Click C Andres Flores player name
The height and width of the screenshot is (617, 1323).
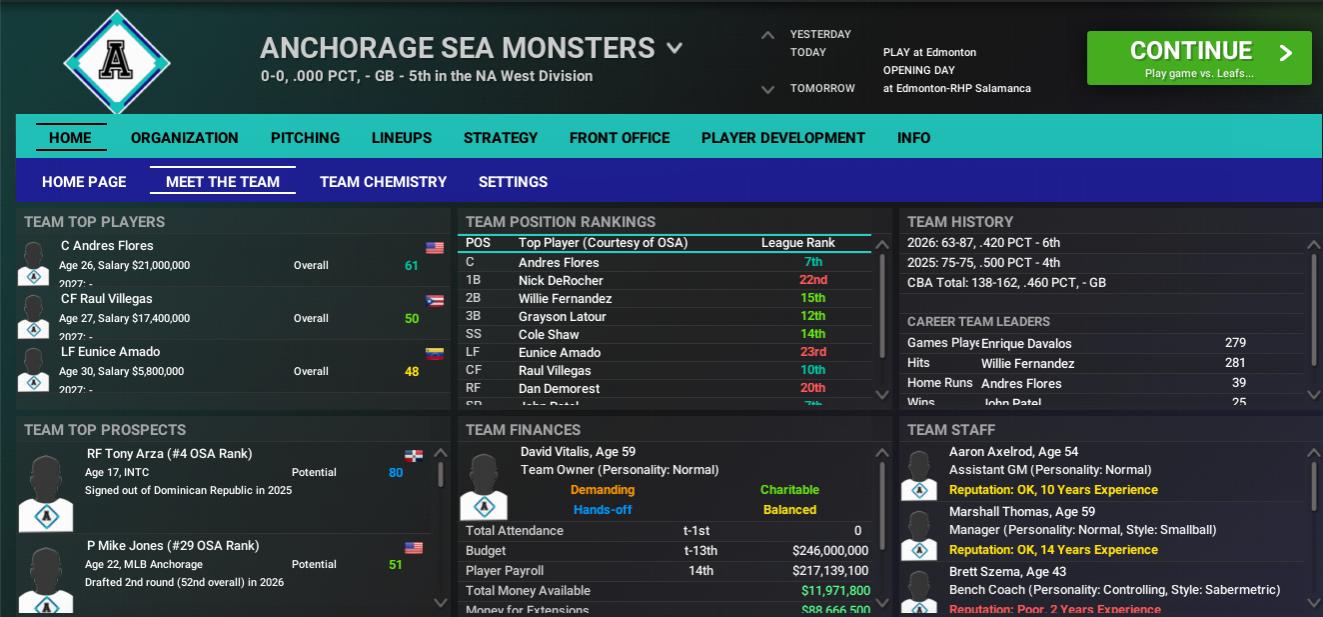click(x=107, y=246)
